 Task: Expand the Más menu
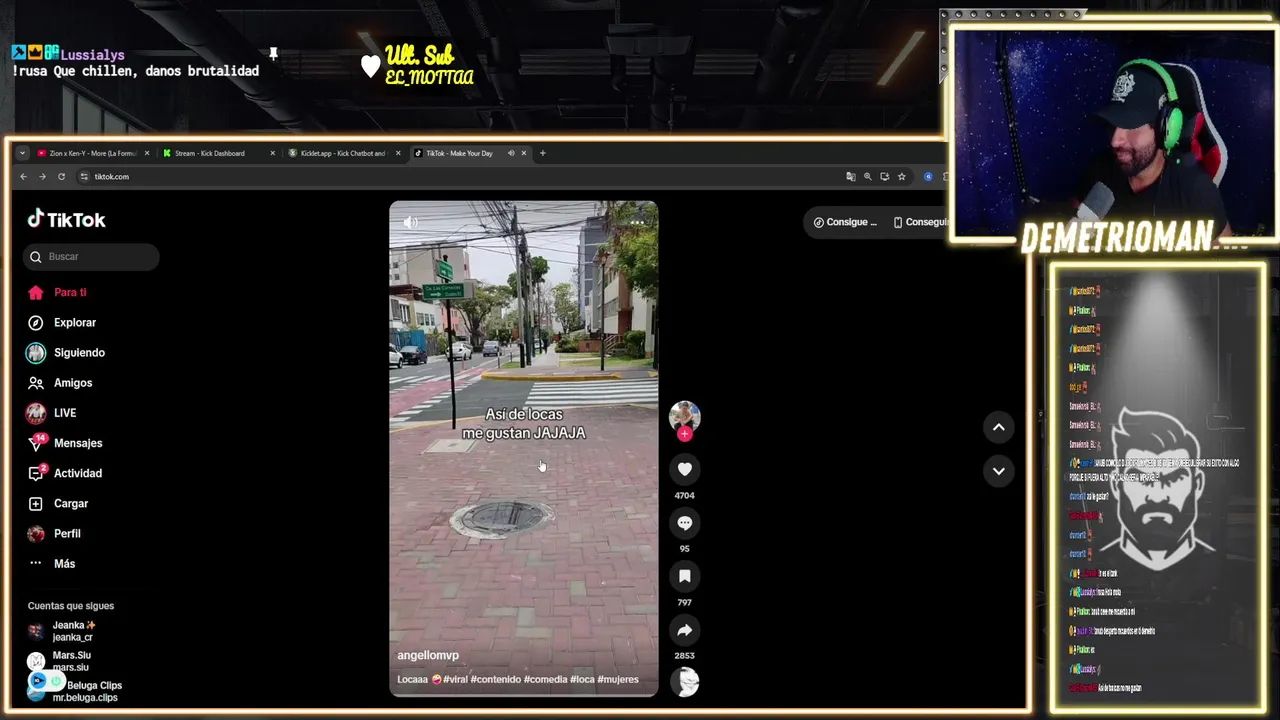(x=51, y=564)
